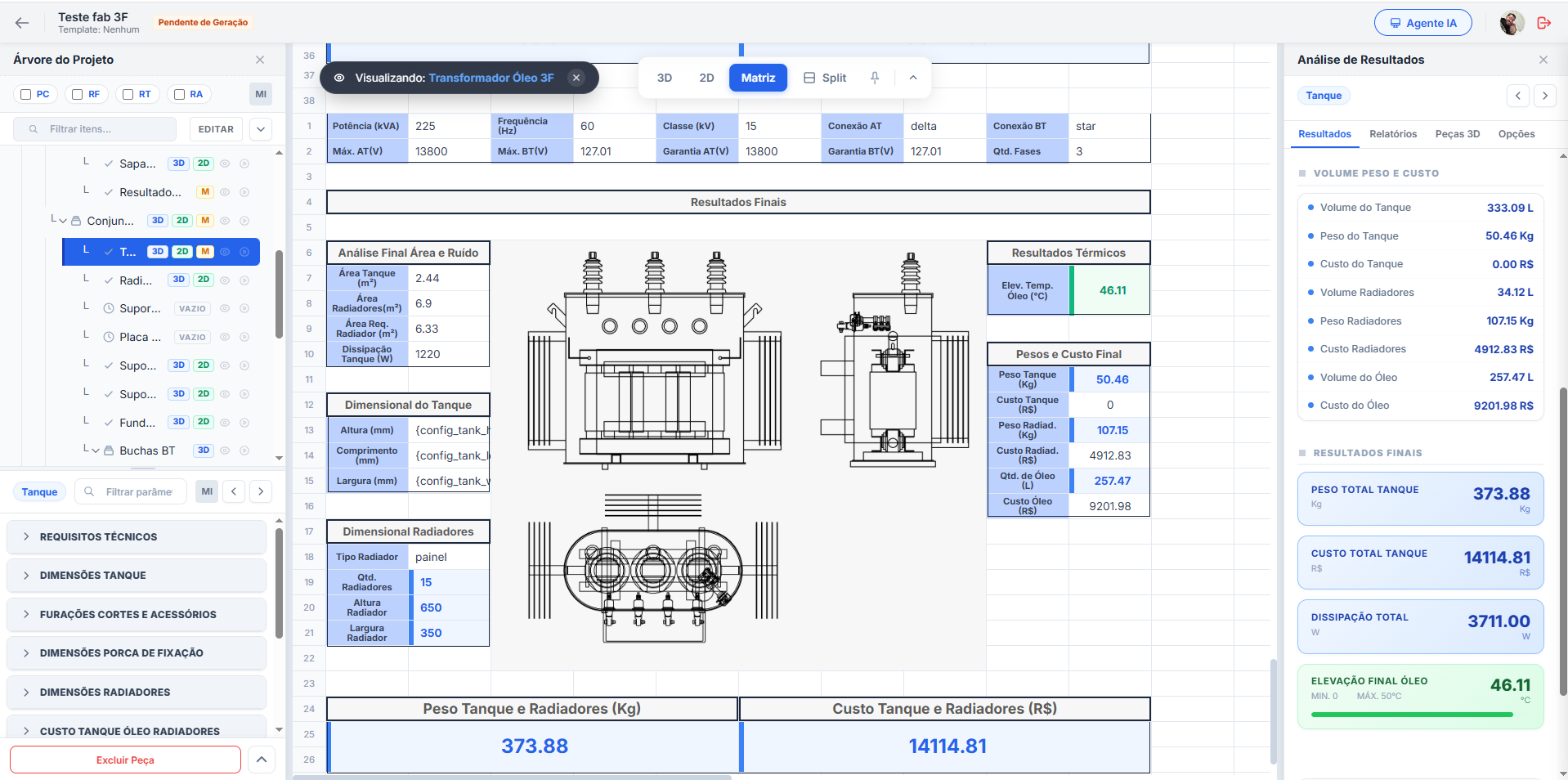Click previous arrow beside the parameter filter
Image resolution: width=1568 pixels, height=780 pixels.
[234, 491]
